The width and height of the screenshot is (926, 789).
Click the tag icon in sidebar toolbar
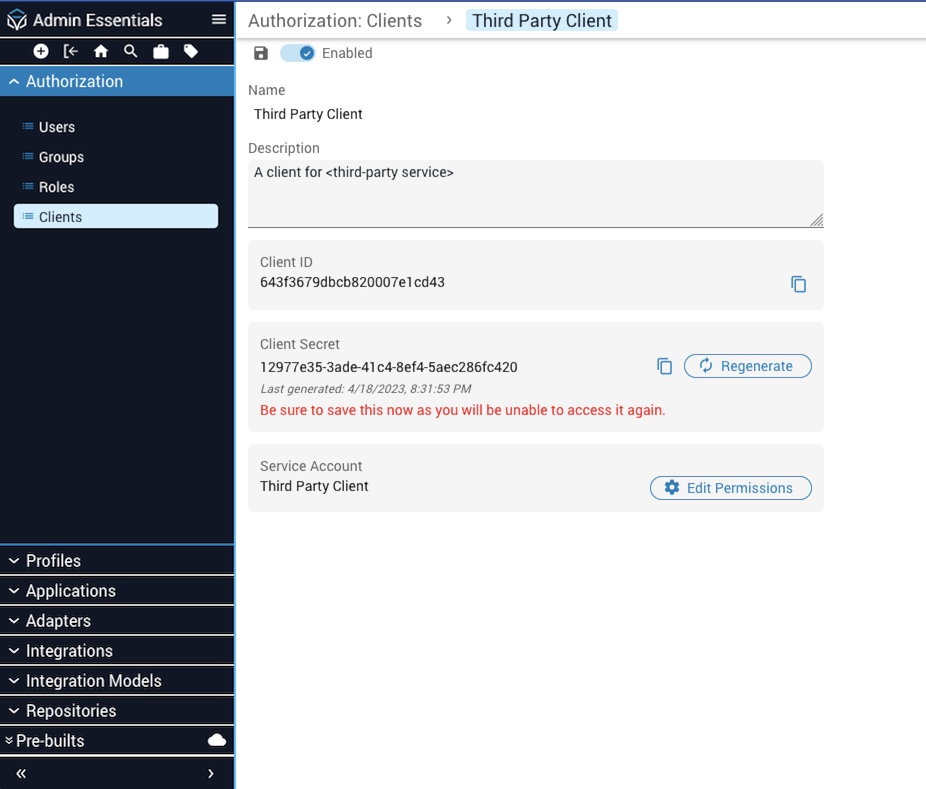coord(191,51)
